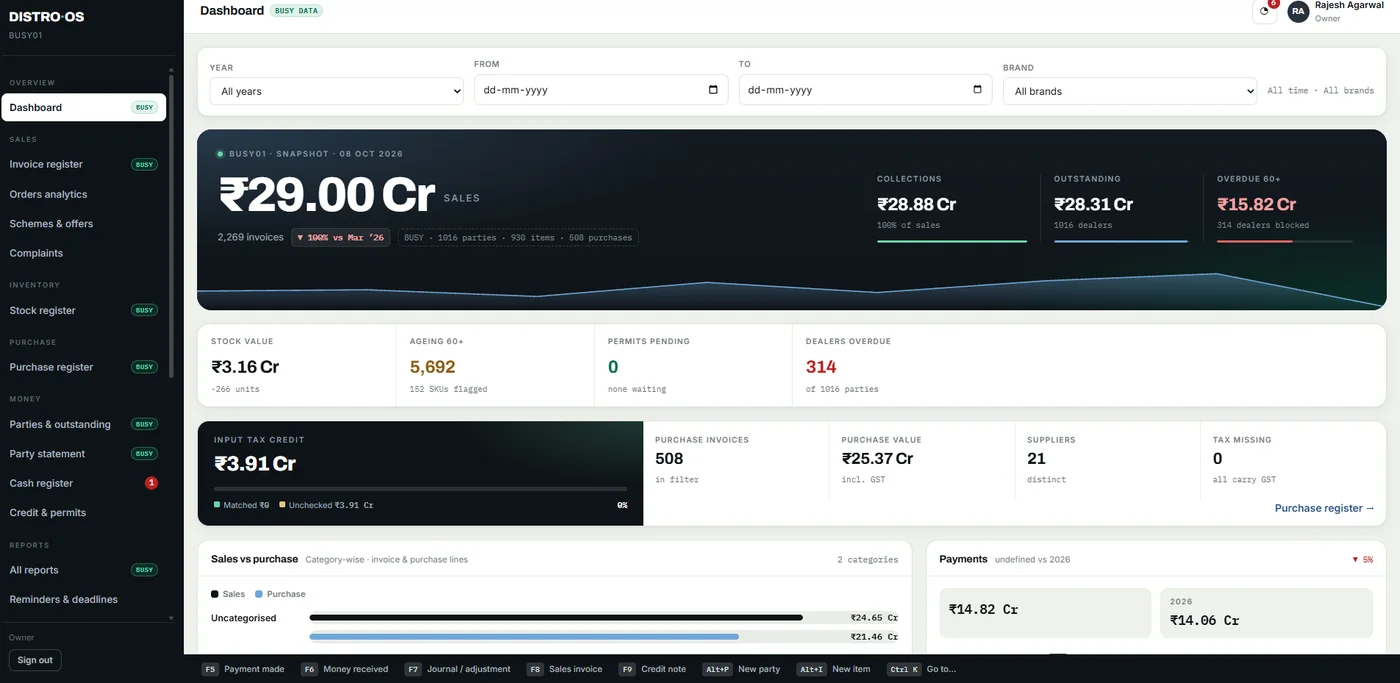Open Schemes & offers

(x=84, y=224)
